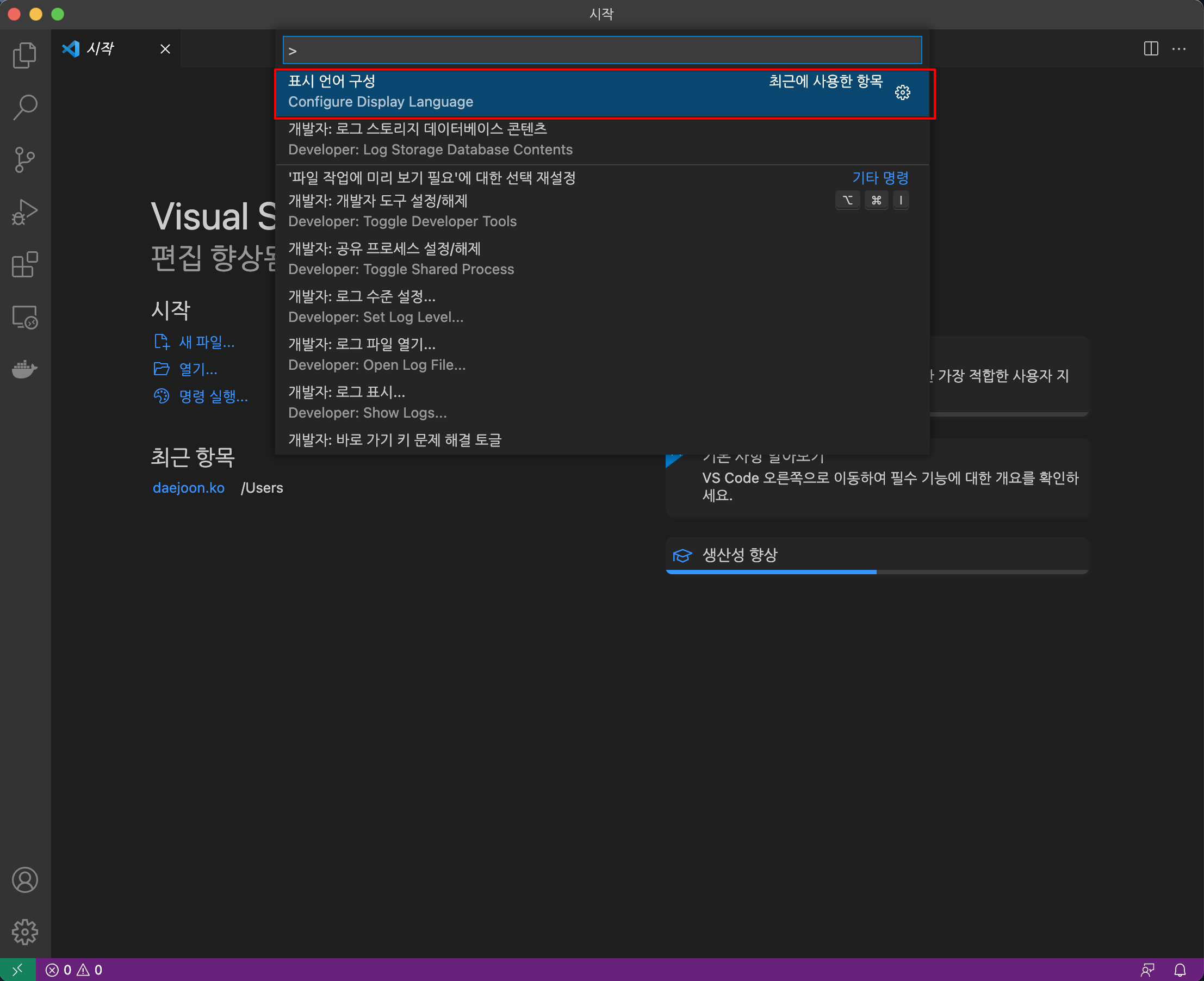Image resolution: width=1204 pixels, height=981 pixels.
Task: Open recent item daejoon.ko
Action: [189, 488]
